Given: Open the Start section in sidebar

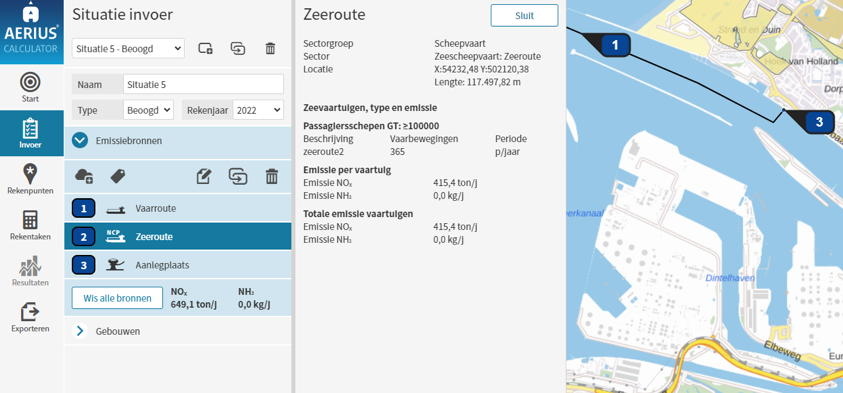Looking at the screenshot, I should [31, 88].
